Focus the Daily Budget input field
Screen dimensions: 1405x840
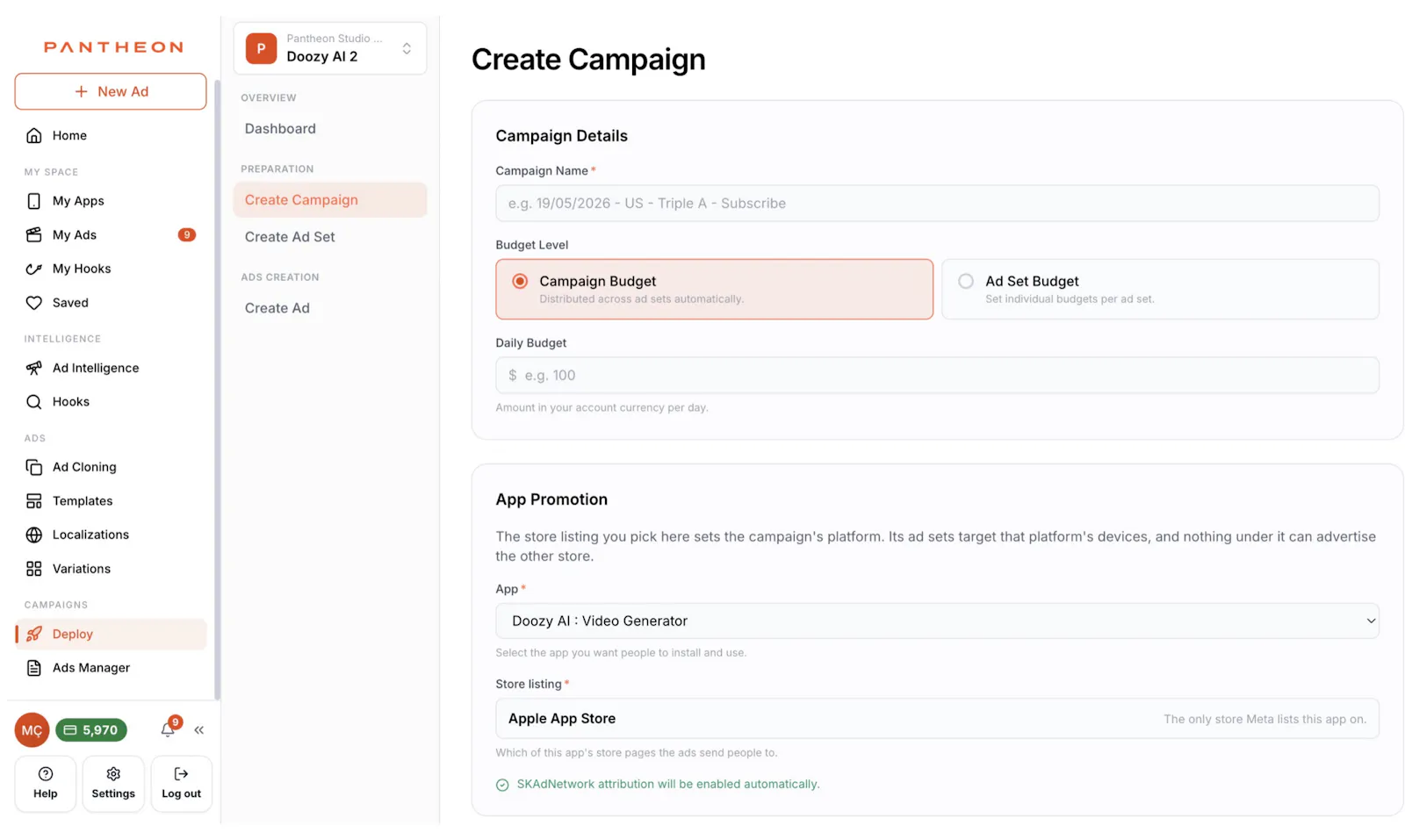tap(937, 376)
